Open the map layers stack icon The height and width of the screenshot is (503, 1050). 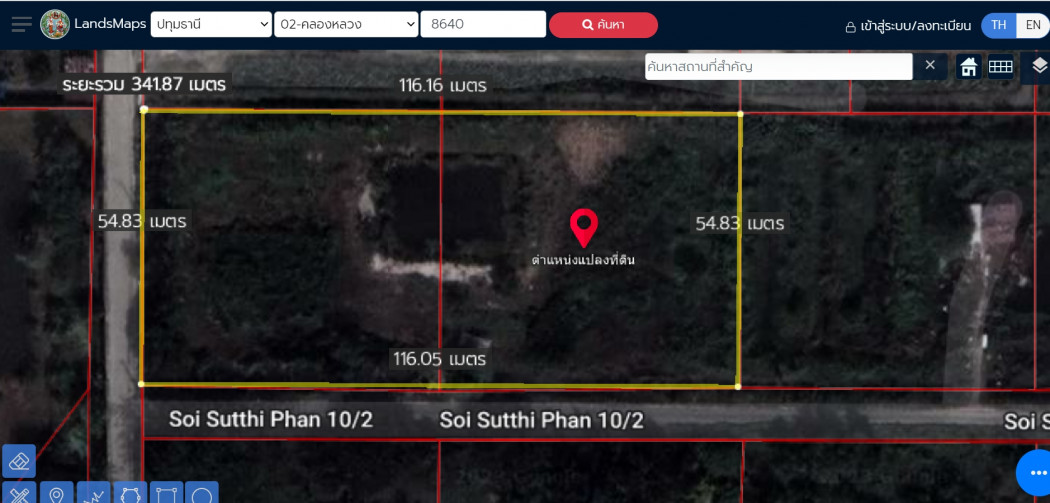point(1038,66)
